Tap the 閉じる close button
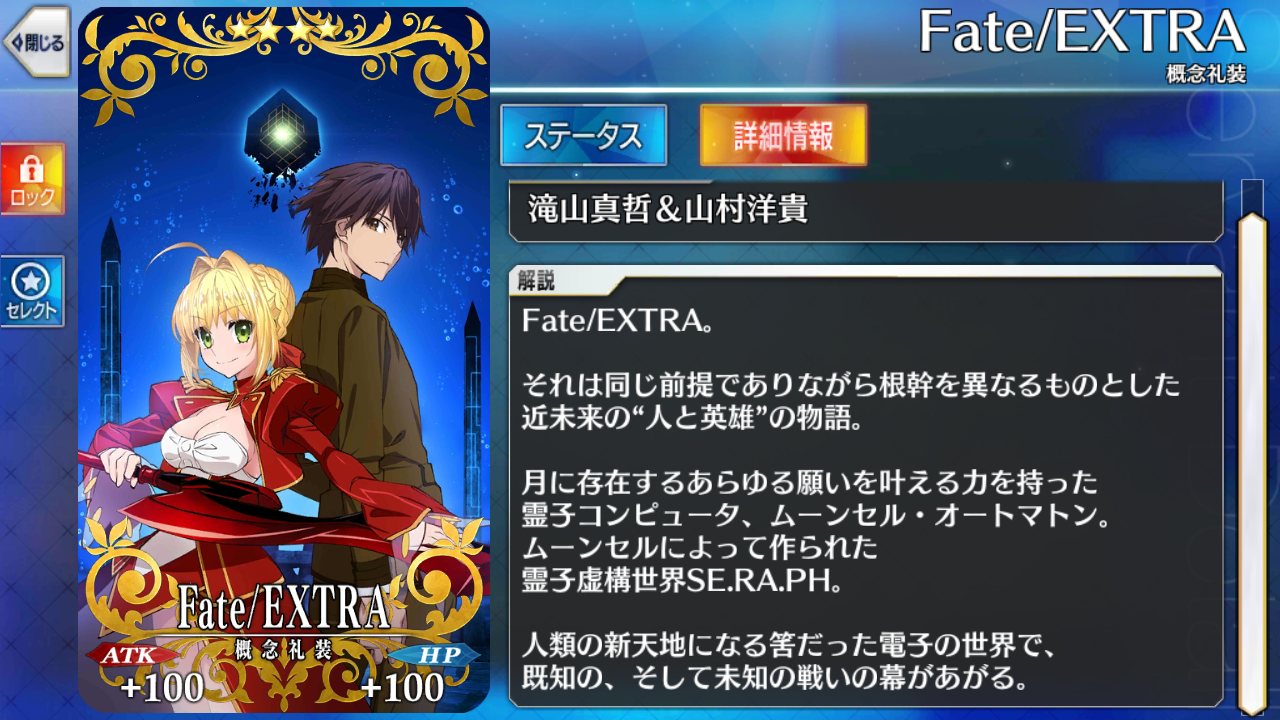1280x720 pixels. 35,42
